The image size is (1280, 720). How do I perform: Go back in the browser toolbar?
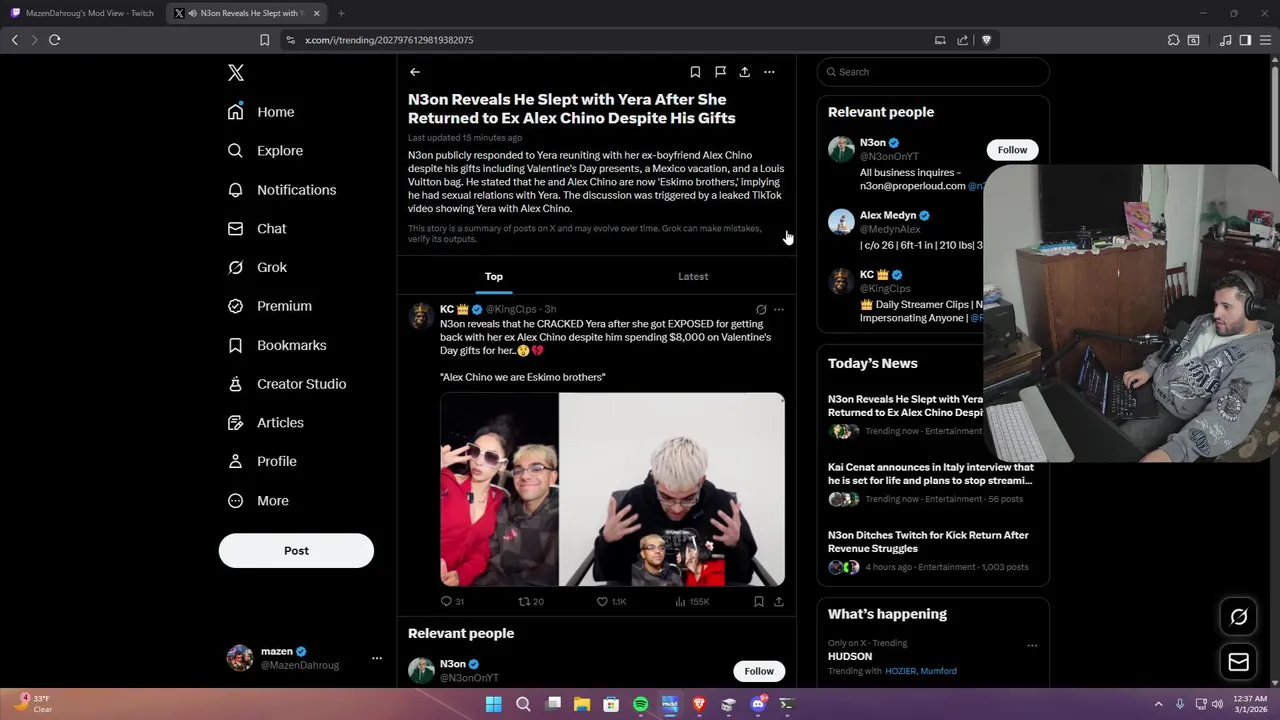(x=14, y=40)
